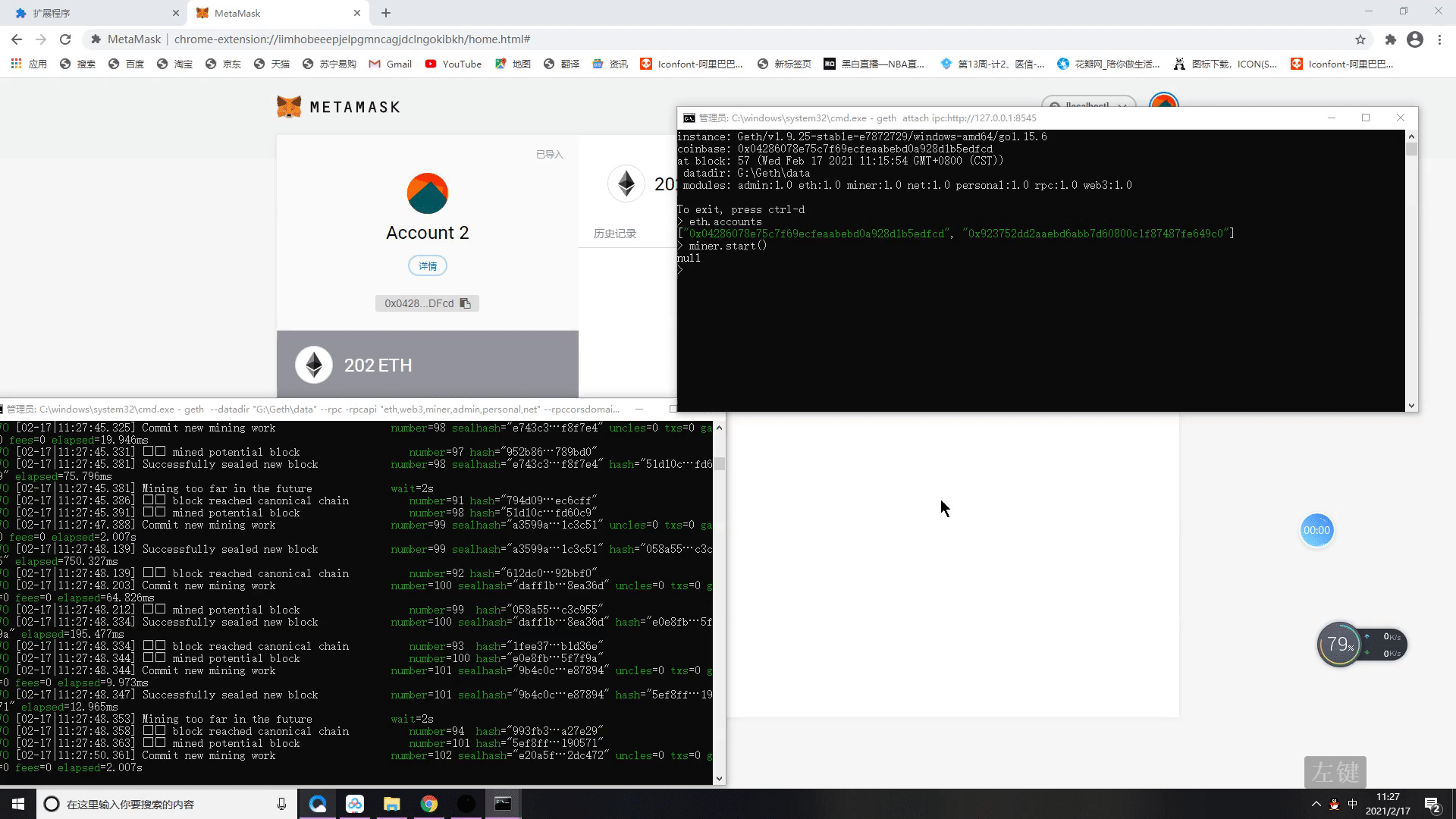Screen dimensions: 1456x819
Task: Open the JD bookmark
Action: click(223, 64)
